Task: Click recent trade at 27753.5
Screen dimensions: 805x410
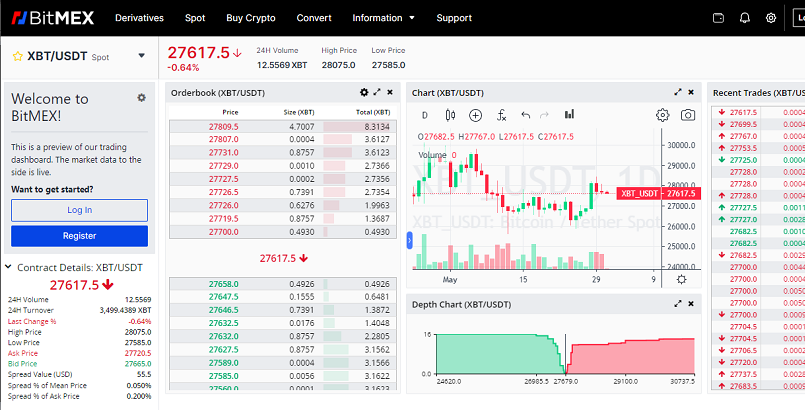Action: [x=743, y=148]
